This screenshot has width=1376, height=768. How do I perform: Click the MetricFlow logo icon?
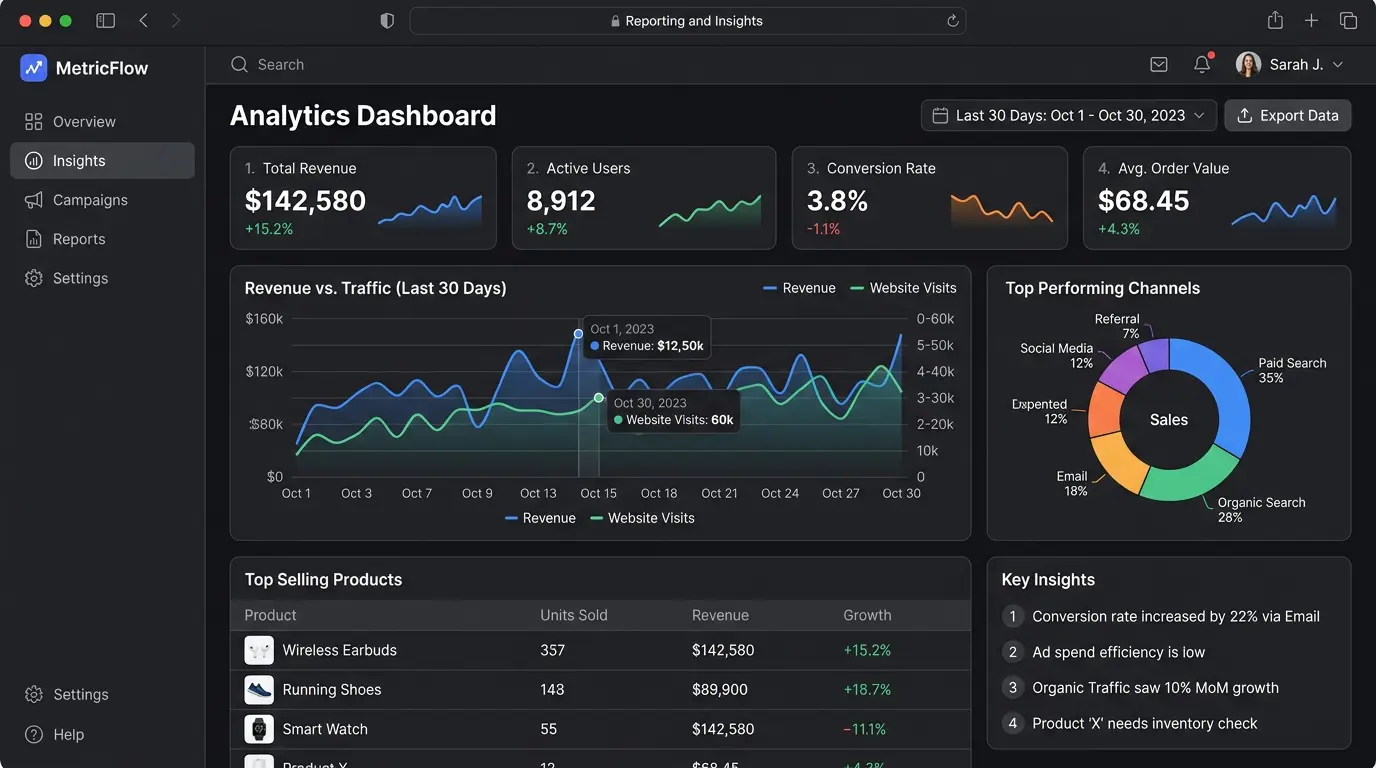click(34, 68)
